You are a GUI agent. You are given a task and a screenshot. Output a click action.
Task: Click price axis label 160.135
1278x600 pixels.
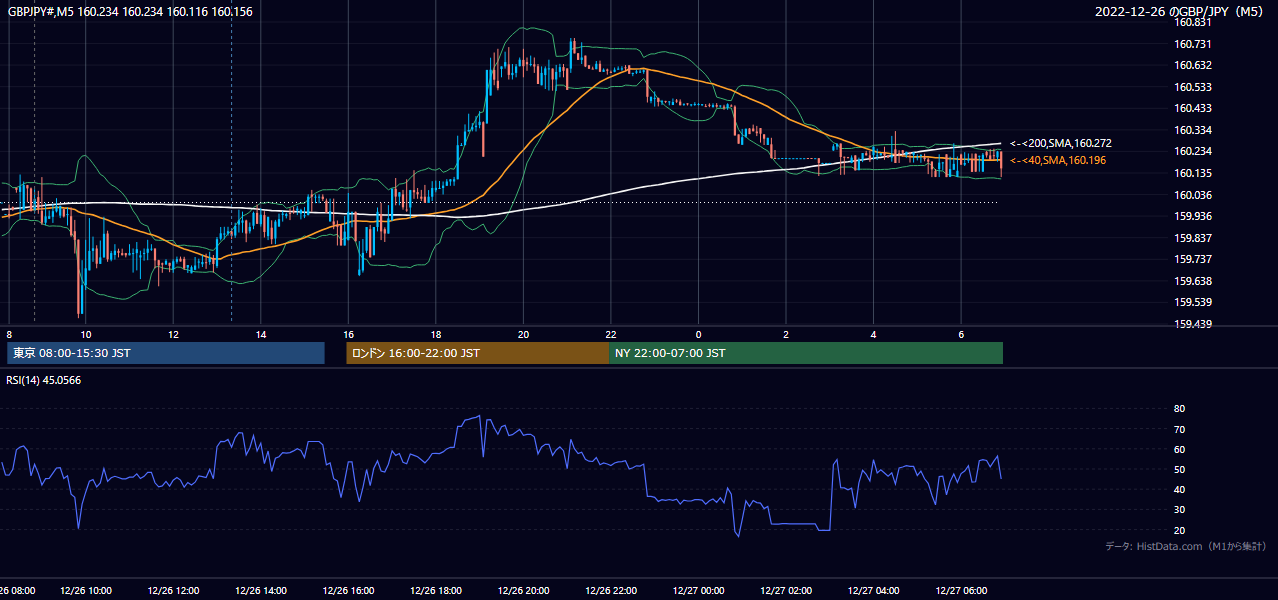[1192, 173]
